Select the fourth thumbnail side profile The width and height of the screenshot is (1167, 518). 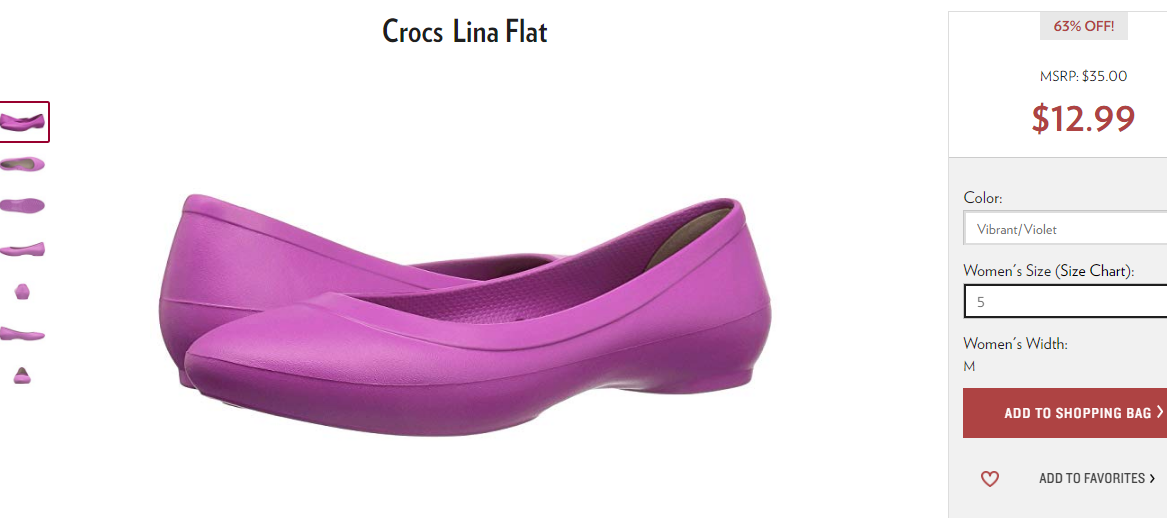pyautogui.click(x=22, y=249)
